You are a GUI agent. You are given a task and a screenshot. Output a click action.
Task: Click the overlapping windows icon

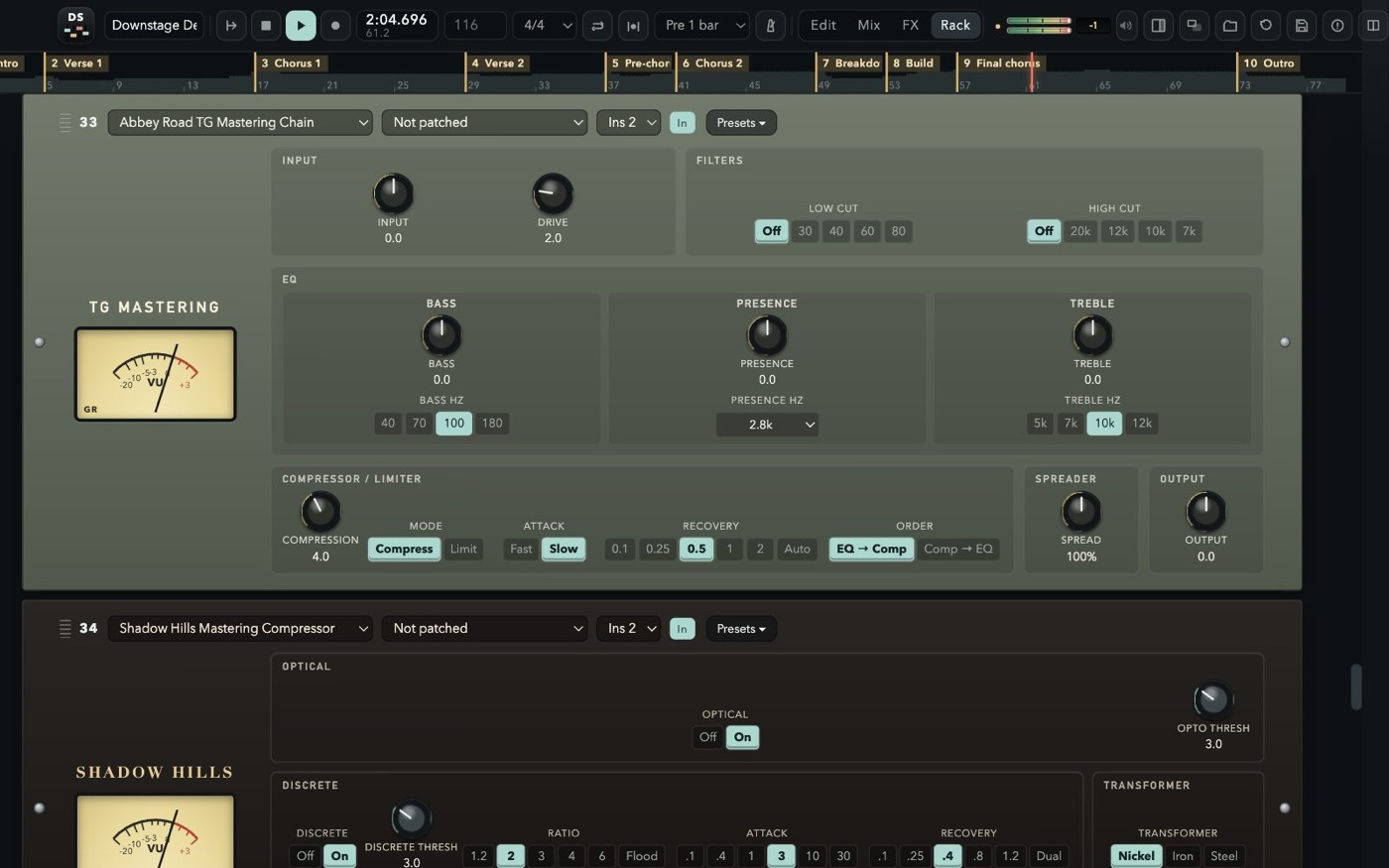(1195, 25)
